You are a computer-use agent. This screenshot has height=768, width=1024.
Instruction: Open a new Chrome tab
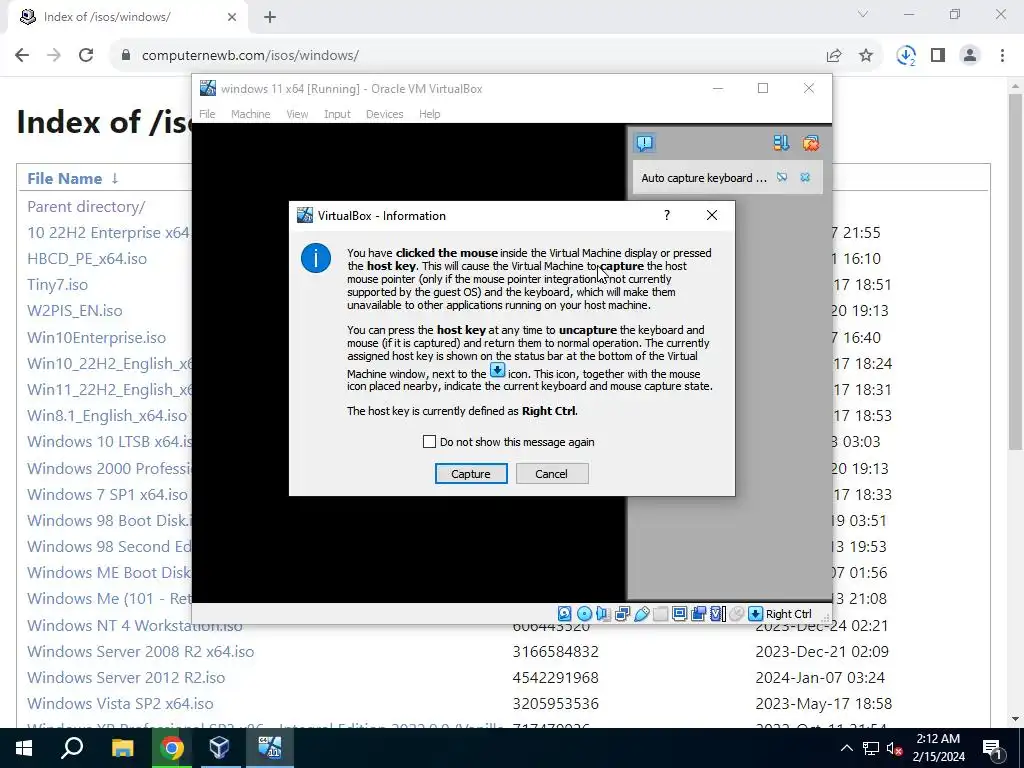pos(270,17)
